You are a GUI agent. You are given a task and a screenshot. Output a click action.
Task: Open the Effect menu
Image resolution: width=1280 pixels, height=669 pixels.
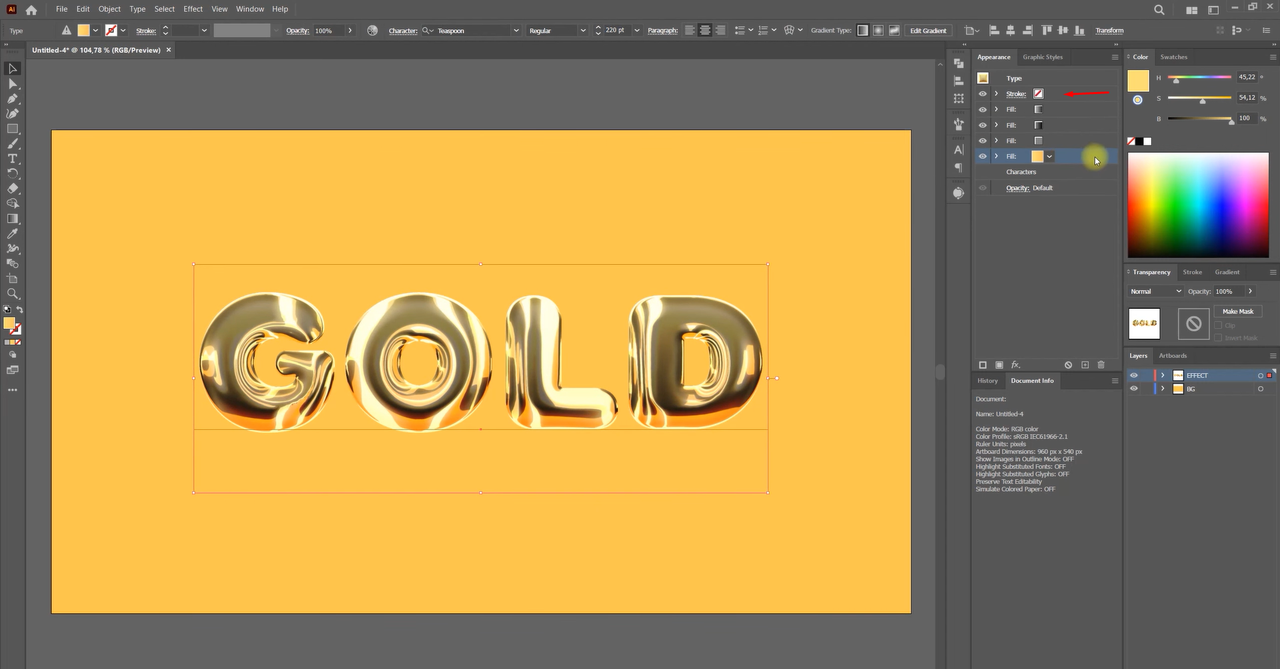pos(193,9)
